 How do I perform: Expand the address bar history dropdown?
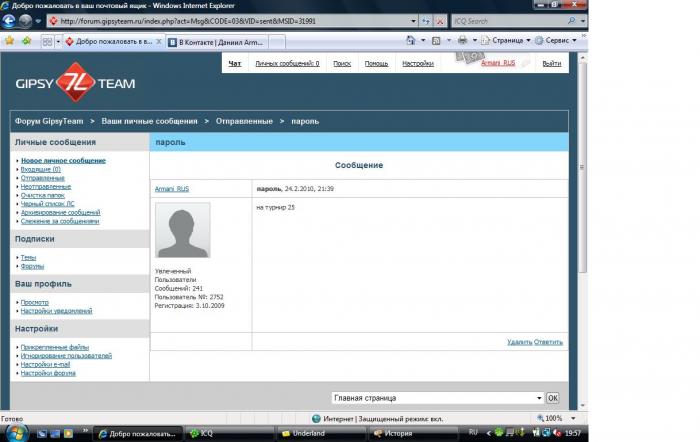click(x=413, y=21)
